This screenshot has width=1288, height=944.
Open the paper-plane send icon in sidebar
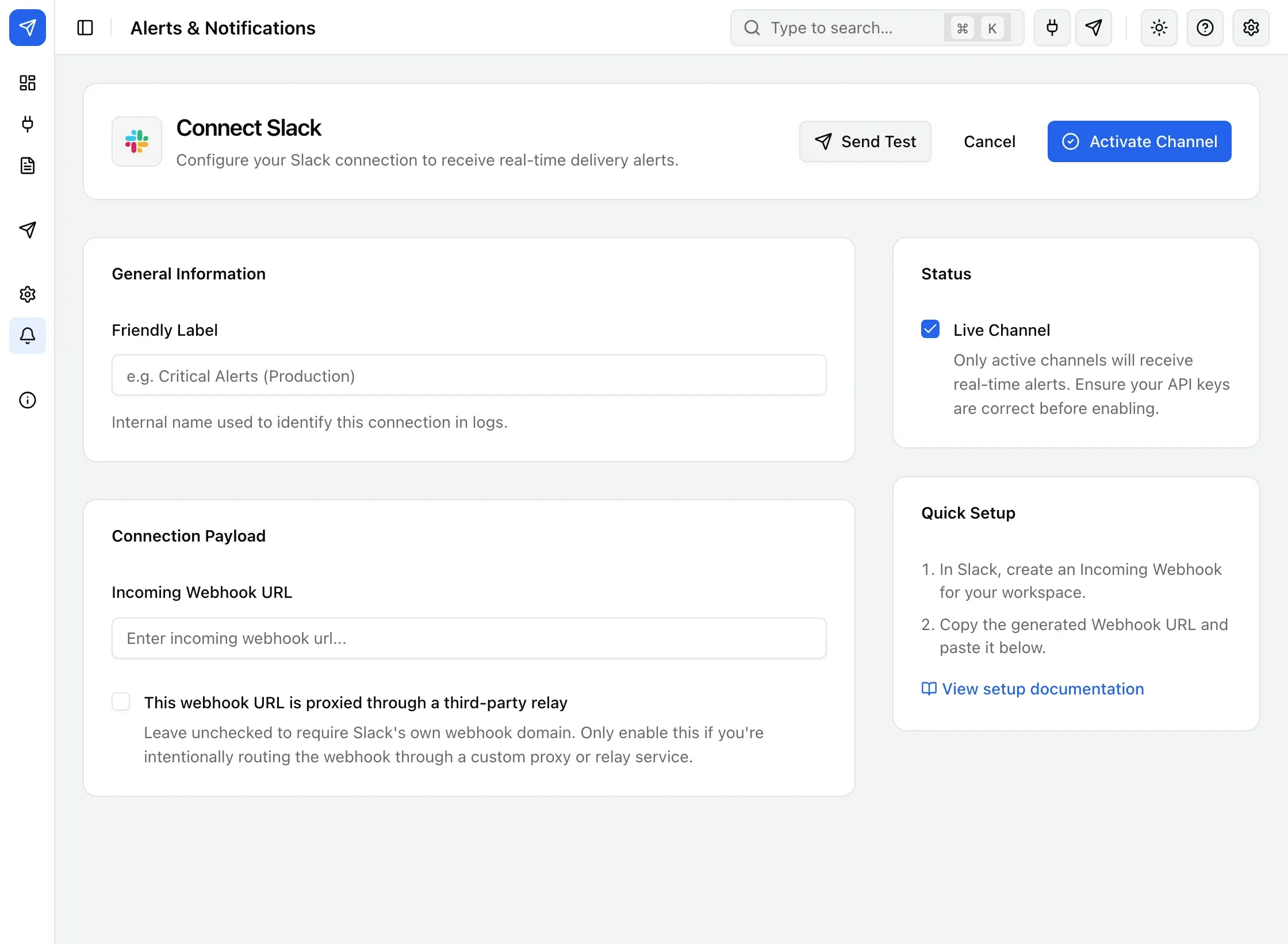(x=28, y=230)
